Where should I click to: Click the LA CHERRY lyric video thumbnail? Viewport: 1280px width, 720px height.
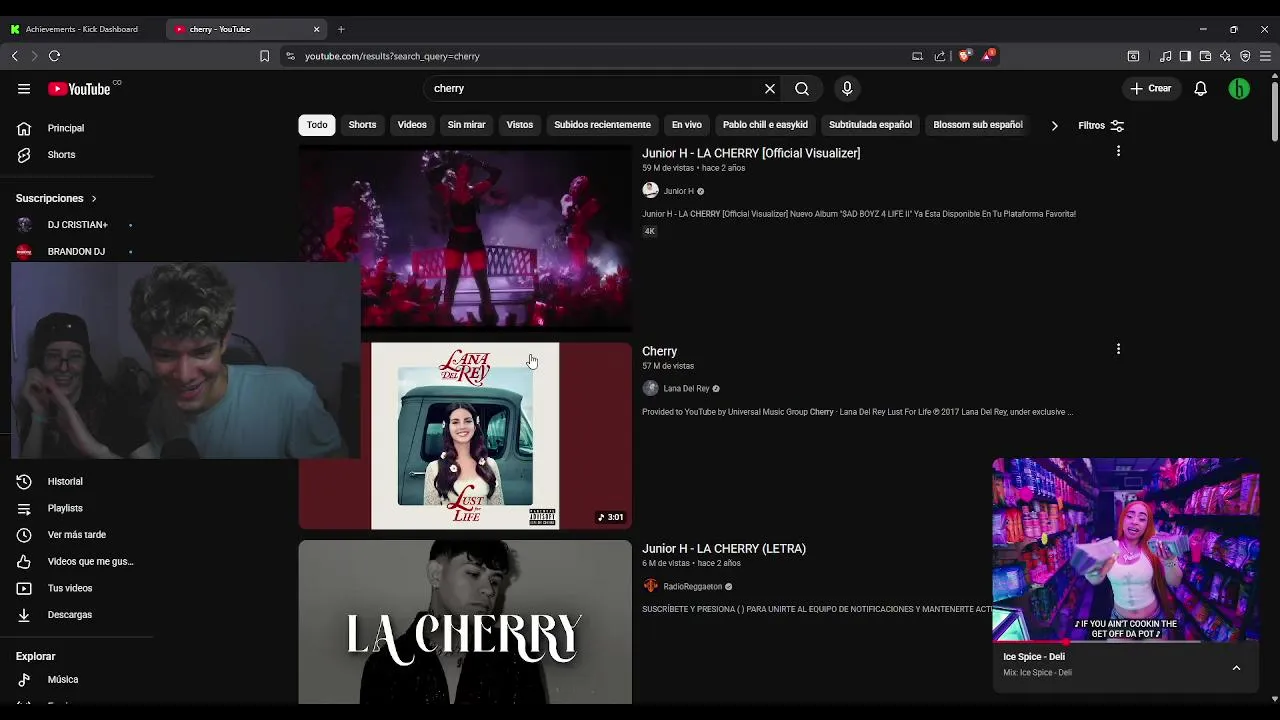pyautogui.click(x=465, y=622)
